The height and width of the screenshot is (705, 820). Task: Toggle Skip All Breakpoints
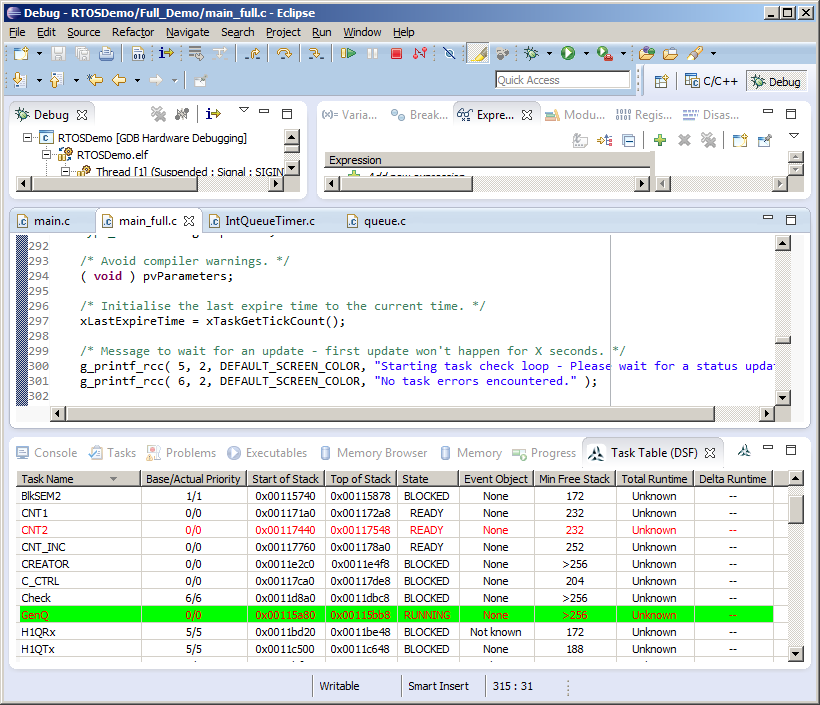pyautogui.click(x=449, y=53)
